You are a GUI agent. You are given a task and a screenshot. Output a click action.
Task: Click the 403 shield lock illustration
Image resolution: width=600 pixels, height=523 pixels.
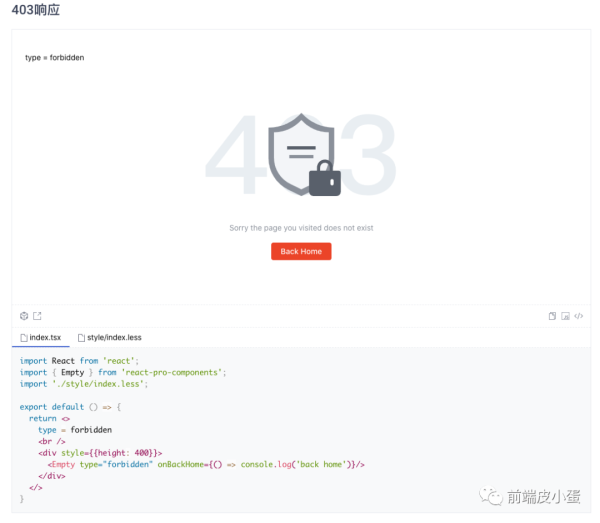point(301,155)
